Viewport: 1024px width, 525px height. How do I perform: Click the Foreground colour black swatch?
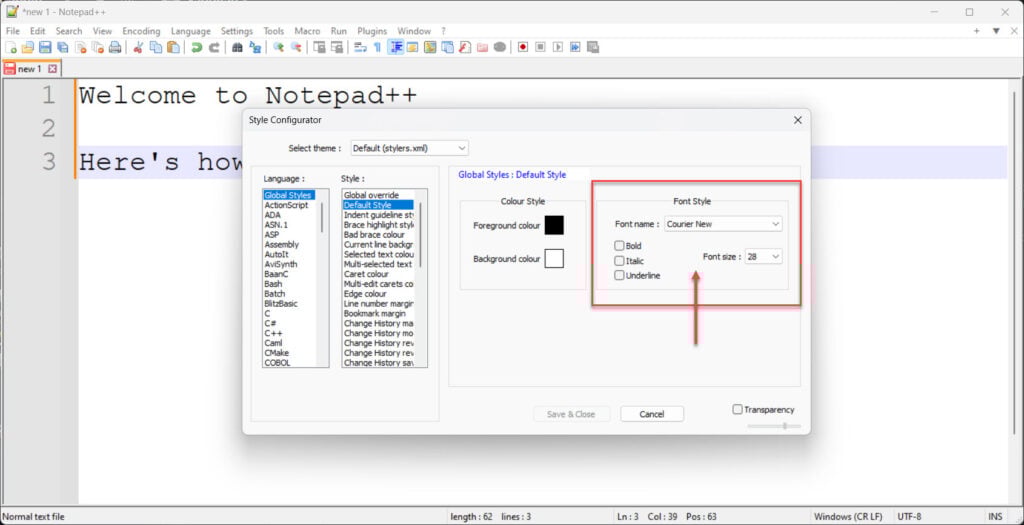554,225
